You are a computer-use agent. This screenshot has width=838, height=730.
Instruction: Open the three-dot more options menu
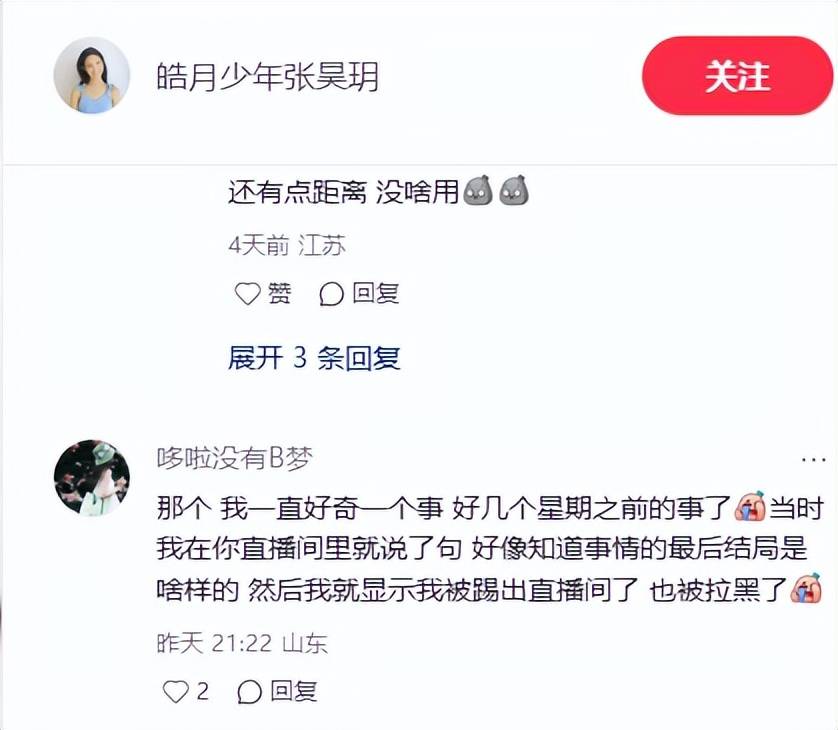813,459
